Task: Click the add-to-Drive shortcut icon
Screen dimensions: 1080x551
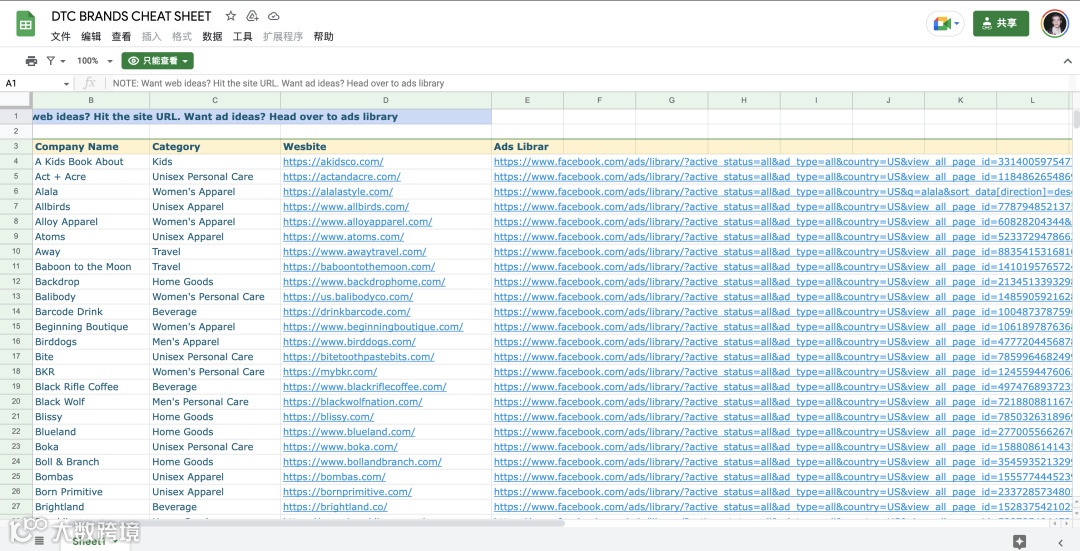Action: click(252, 16)
